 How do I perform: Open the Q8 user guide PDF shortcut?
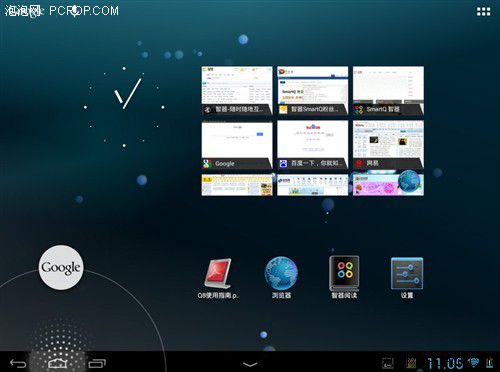coord(218,278)
